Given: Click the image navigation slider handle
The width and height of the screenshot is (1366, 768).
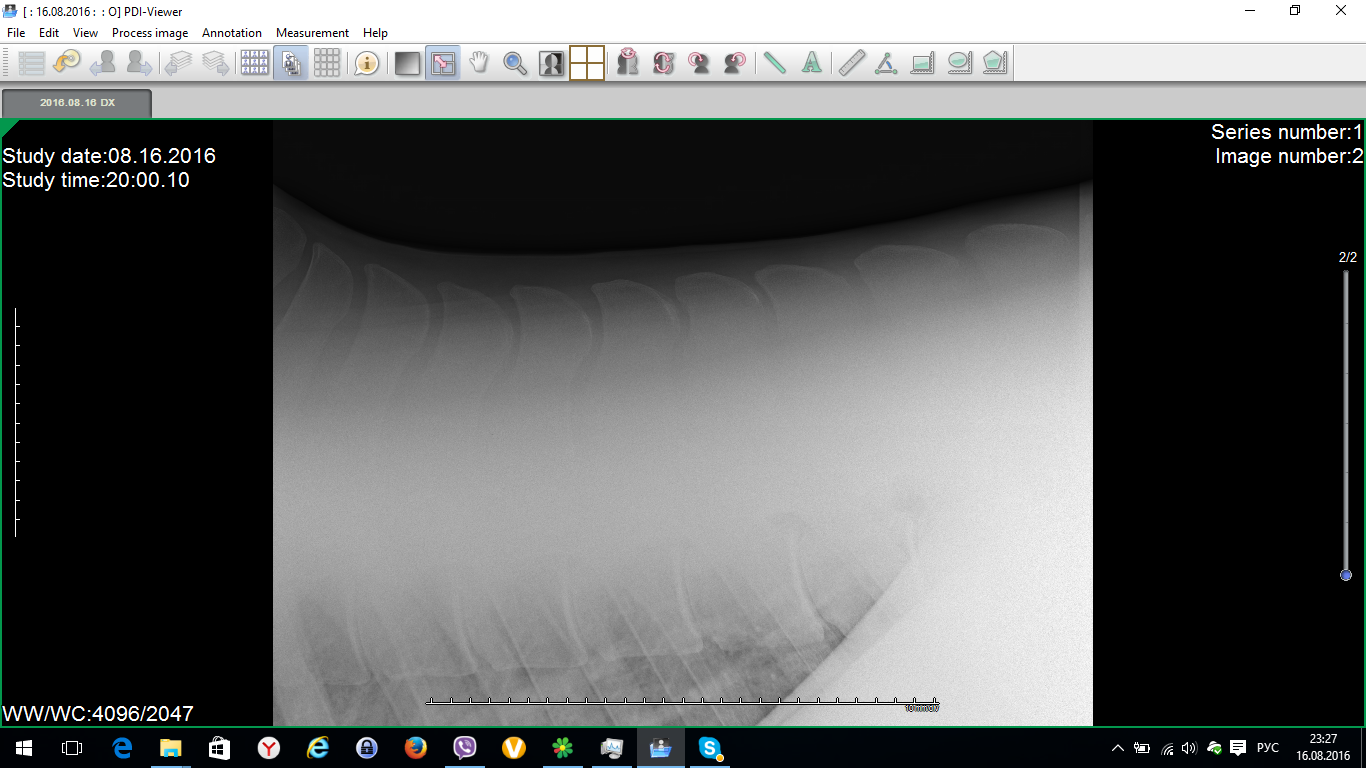Looking at the screenshot, I should (x=1346, y=575).
